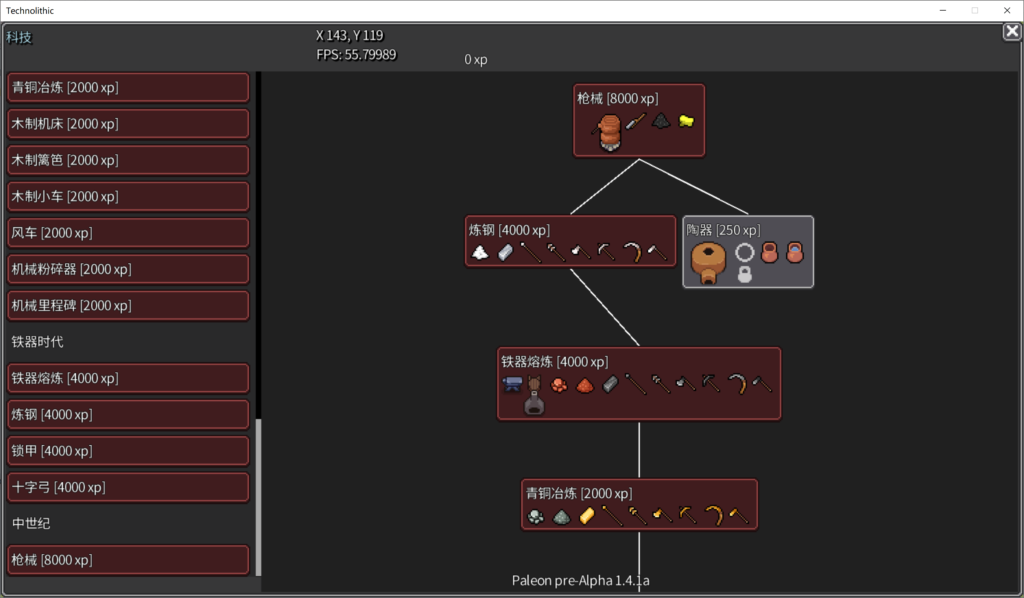The height and width of the screenshot is (598, 1024).
Task: Click the bronze pickaxe in 青铜冶炼 node
Action: pos(688,516)
